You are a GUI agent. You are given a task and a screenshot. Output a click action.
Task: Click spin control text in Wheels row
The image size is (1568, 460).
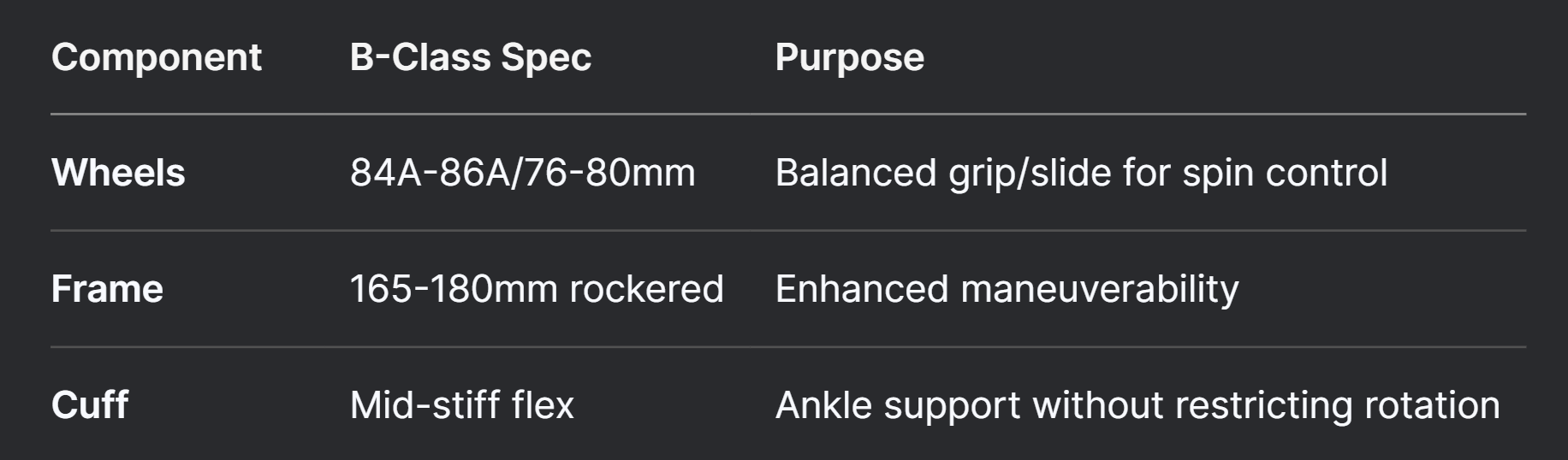point(1285,174)
